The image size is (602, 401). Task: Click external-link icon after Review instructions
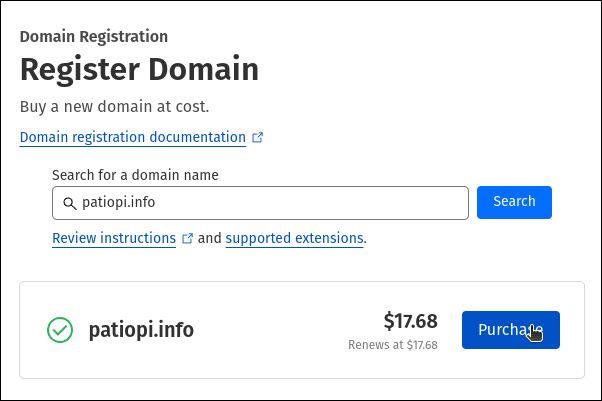(x=187, y=239)
